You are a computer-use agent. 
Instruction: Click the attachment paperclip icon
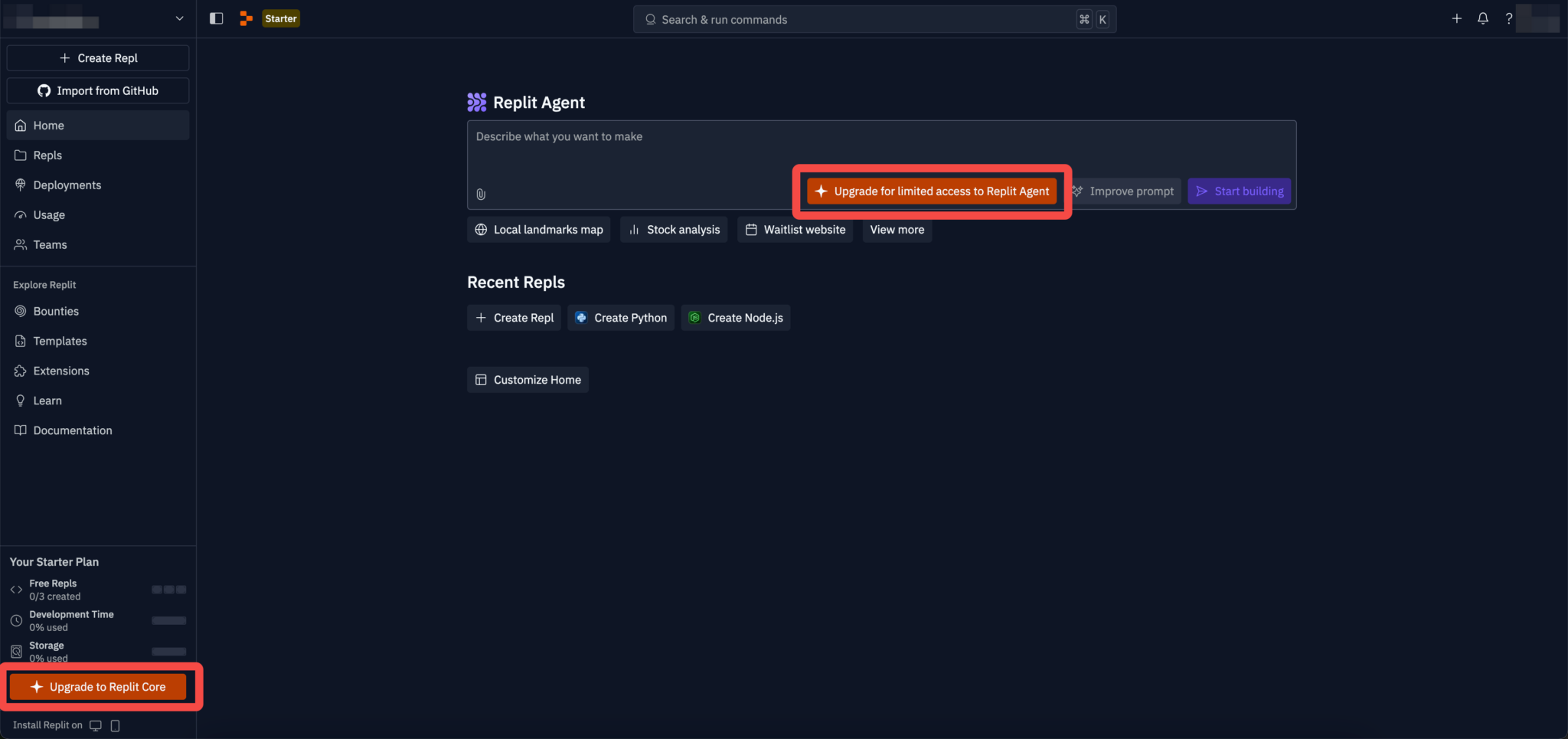coord(481,195)
